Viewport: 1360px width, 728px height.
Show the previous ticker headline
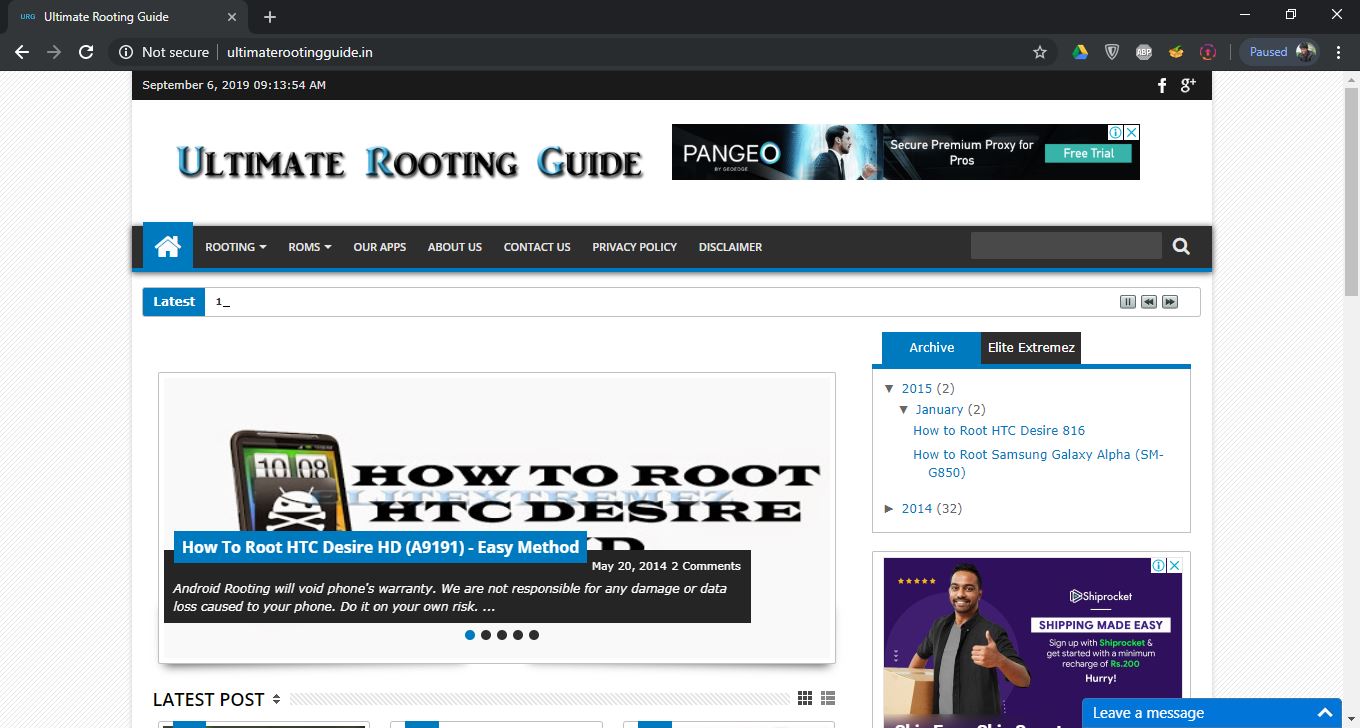[1149, 302]
